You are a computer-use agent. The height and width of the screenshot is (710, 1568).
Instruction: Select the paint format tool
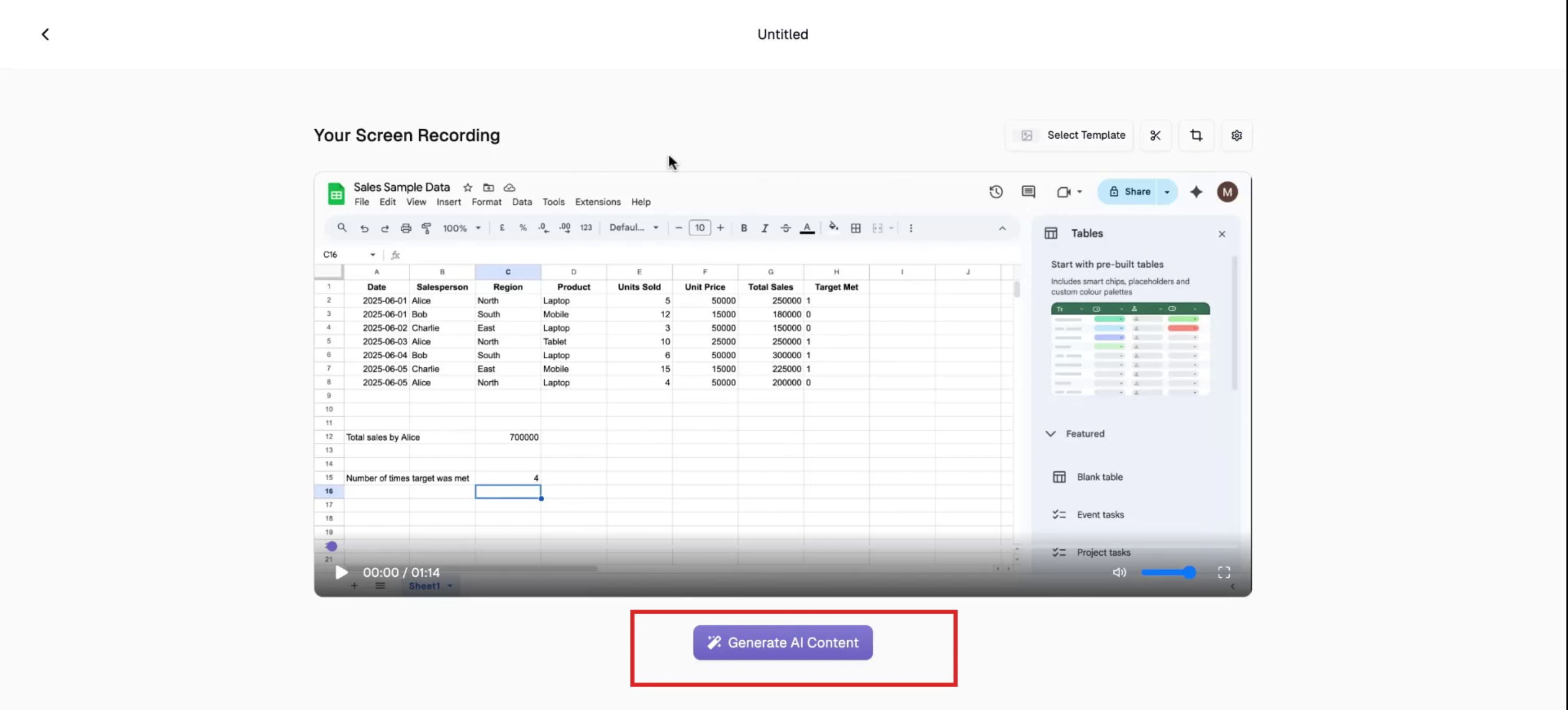426,228
